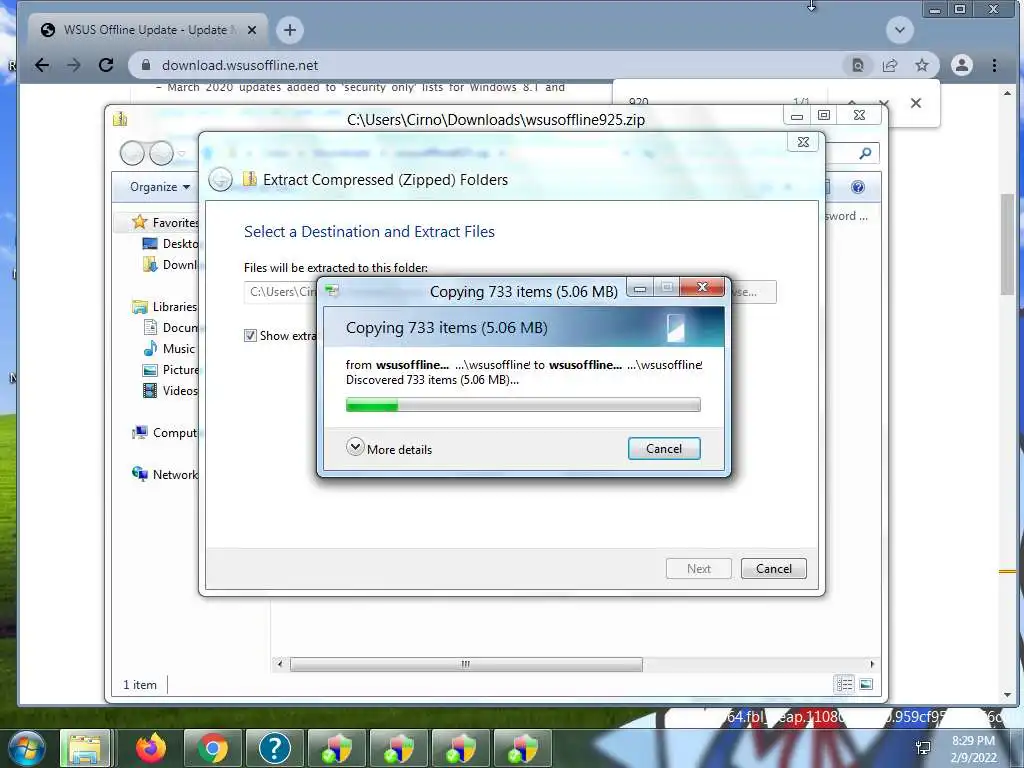The height and width of the screenshot is (768, 1024).
Task: Close the Chrome find bar
Action: tap(916, 103)
